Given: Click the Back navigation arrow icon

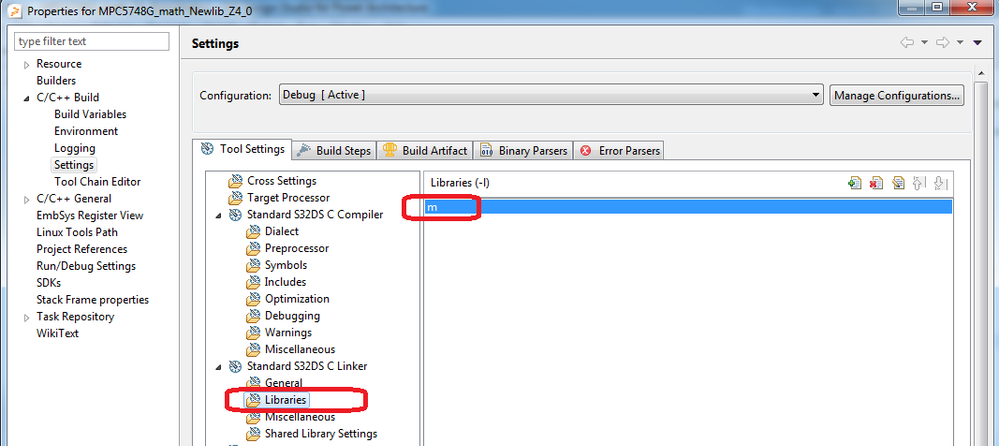Looking at the screenshot, I should 907,43.
